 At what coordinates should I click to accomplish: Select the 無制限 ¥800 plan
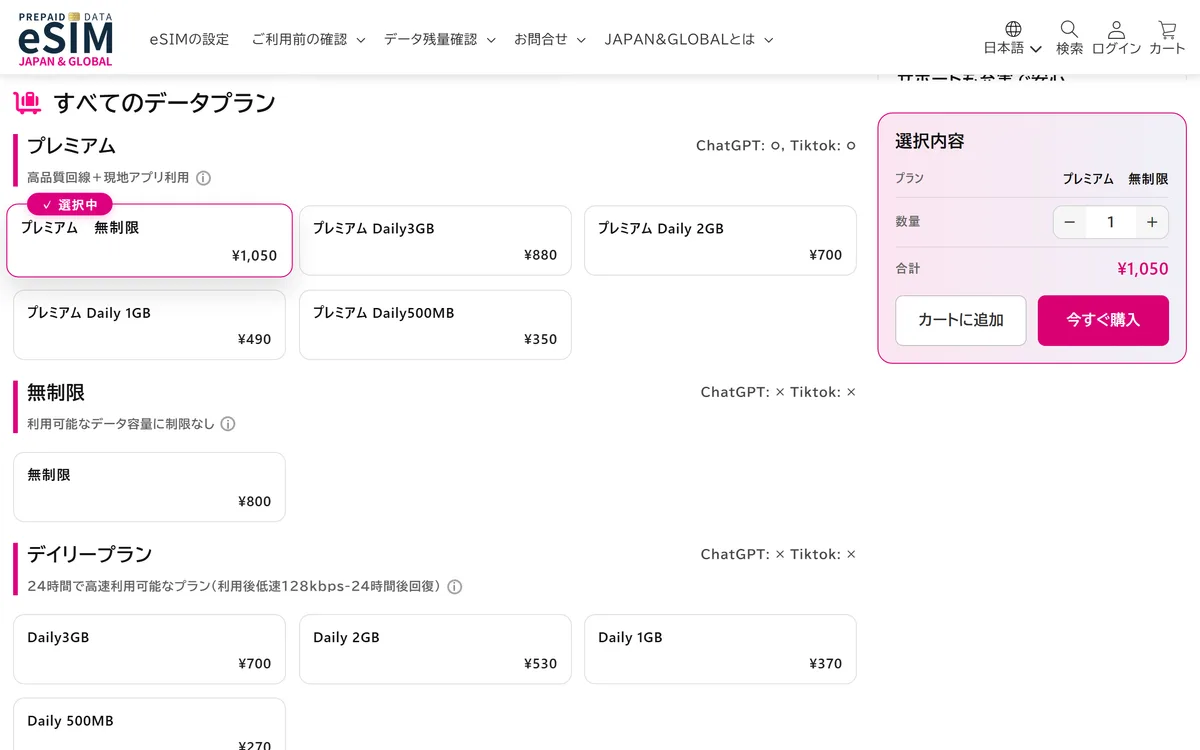click(149, 487)
